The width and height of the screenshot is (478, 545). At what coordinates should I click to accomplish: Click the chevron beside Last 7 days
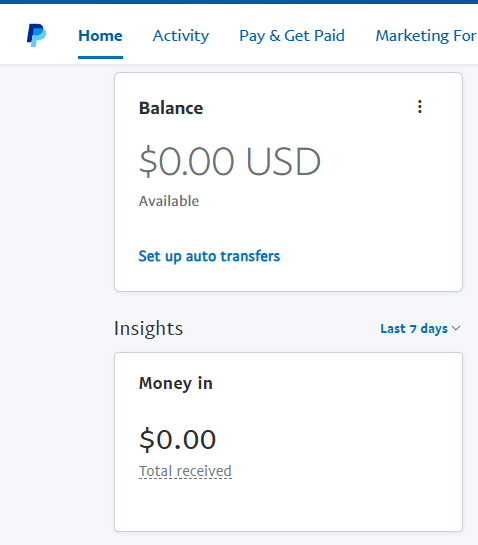tap(456, 328)
